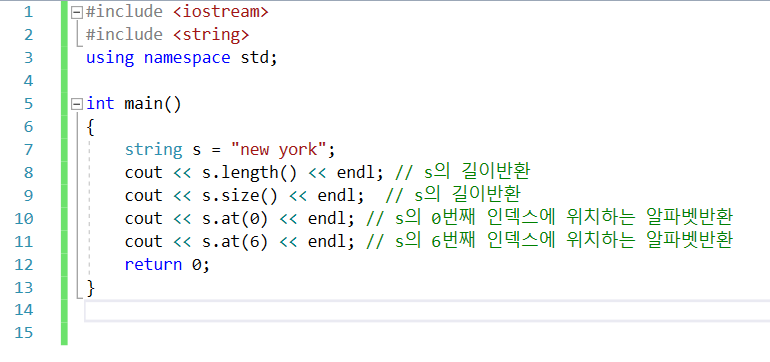
Task: Click line number 5 in the gutter
Action: tap(28, 104)
